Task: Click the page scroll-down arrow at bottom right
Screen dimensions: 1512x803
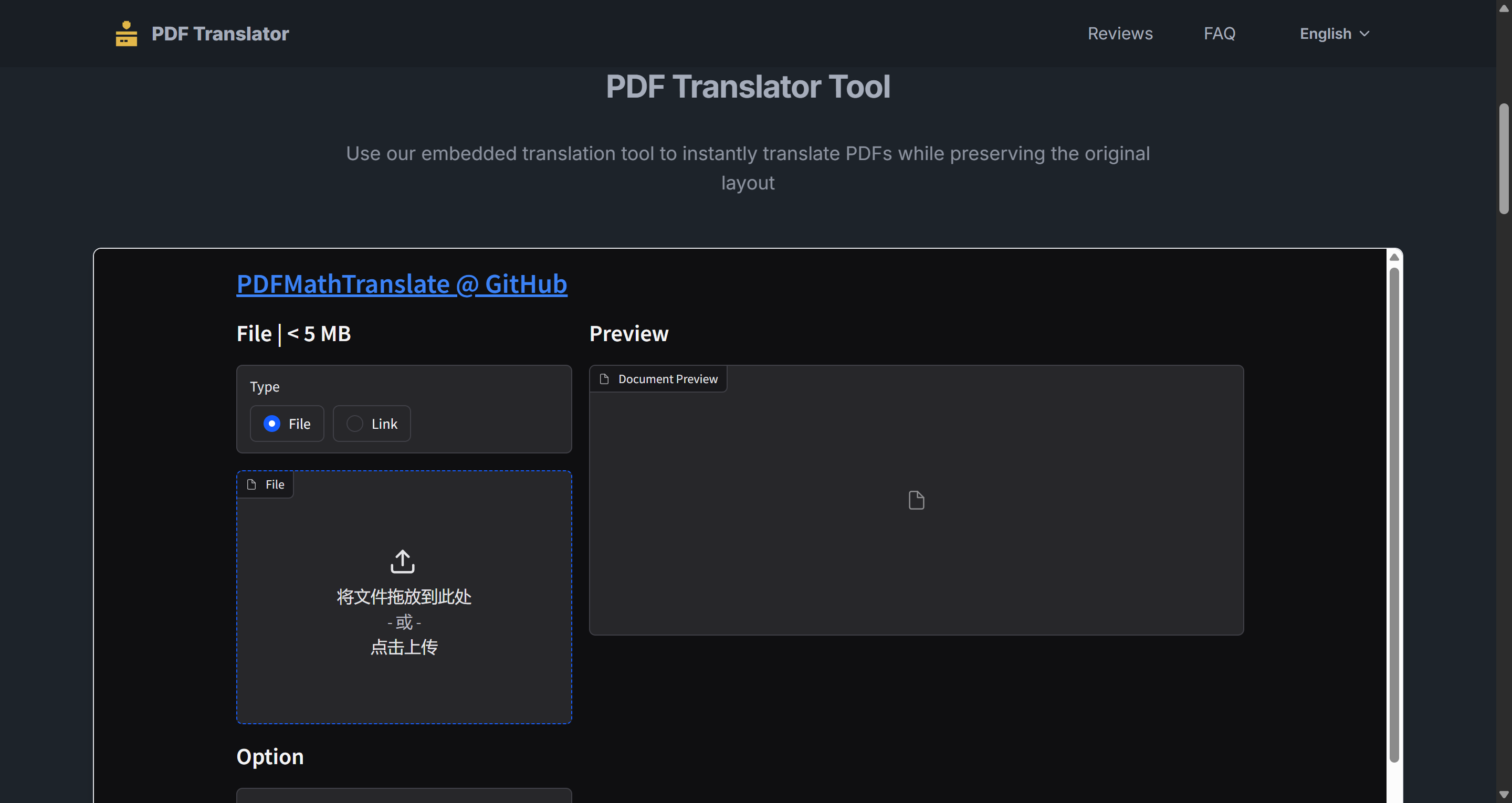Action: [x=1503, y=795]
